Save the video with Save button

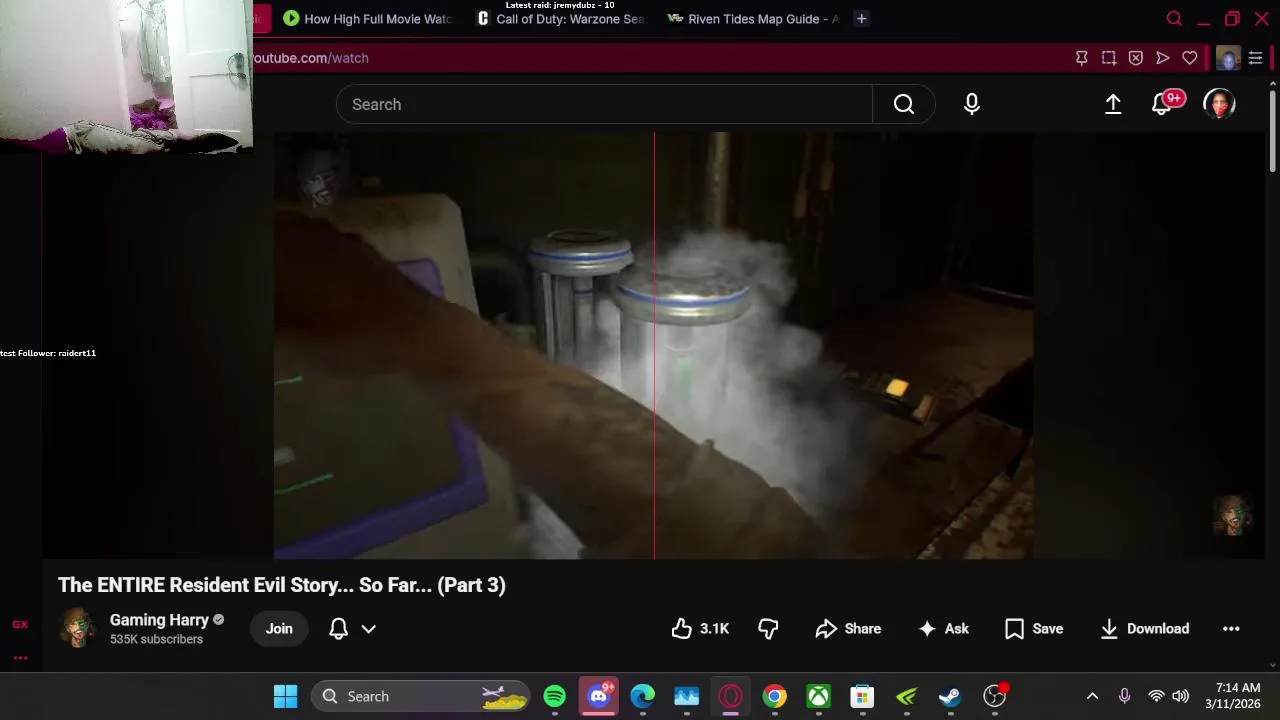[1034, 628]
